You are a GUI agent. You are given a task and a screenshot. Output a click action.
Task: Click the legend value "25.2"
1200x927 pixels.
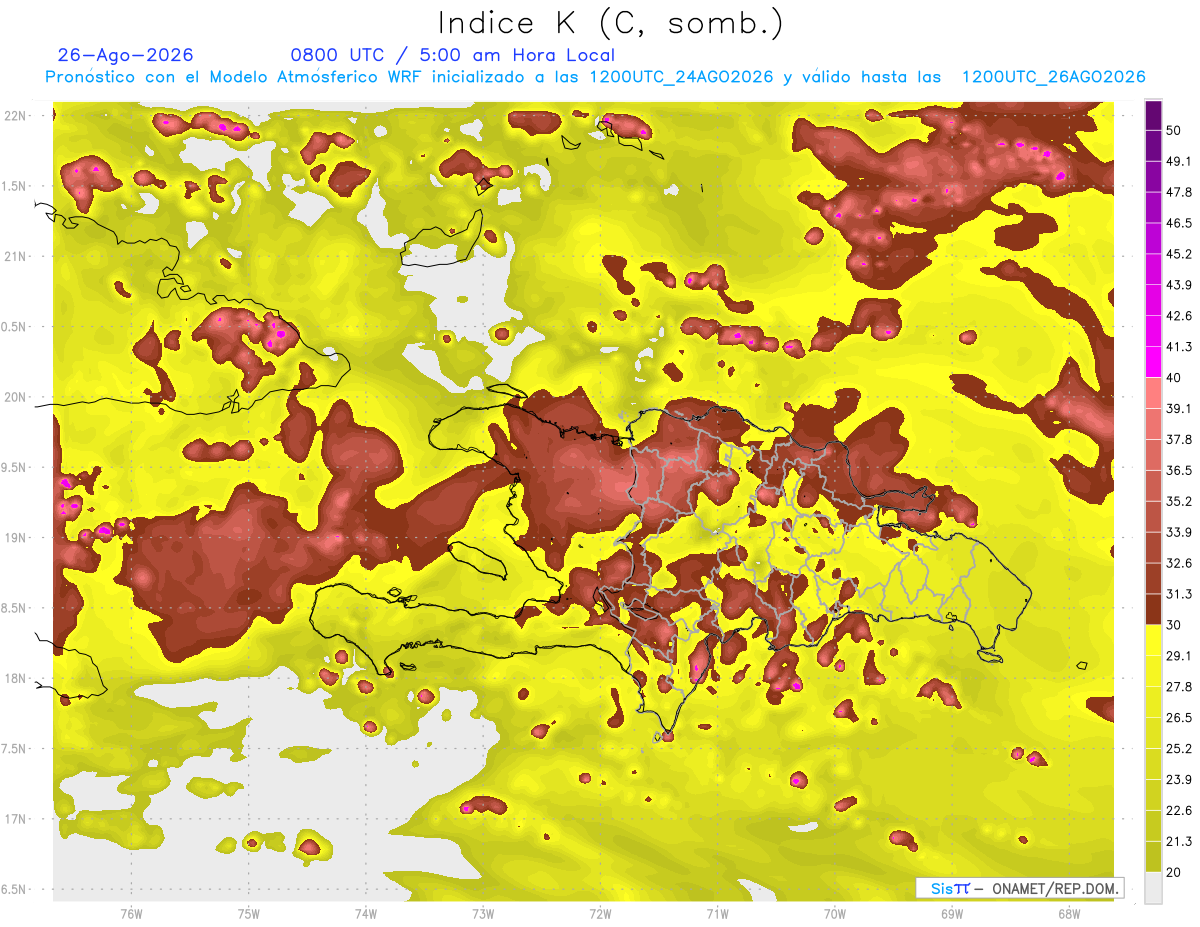pos(1180,748)
